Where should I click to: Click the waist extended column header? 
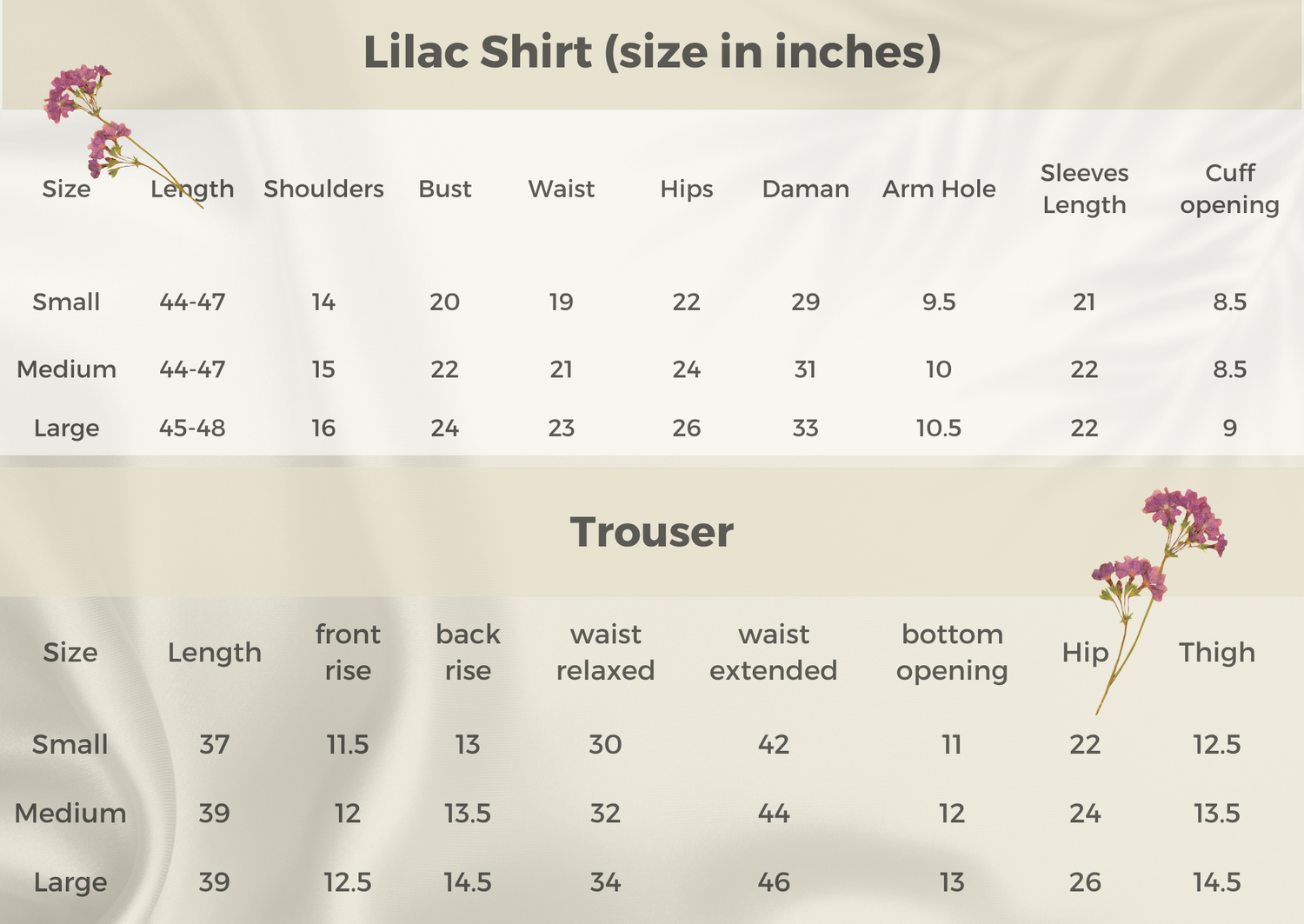pos(773,652)
